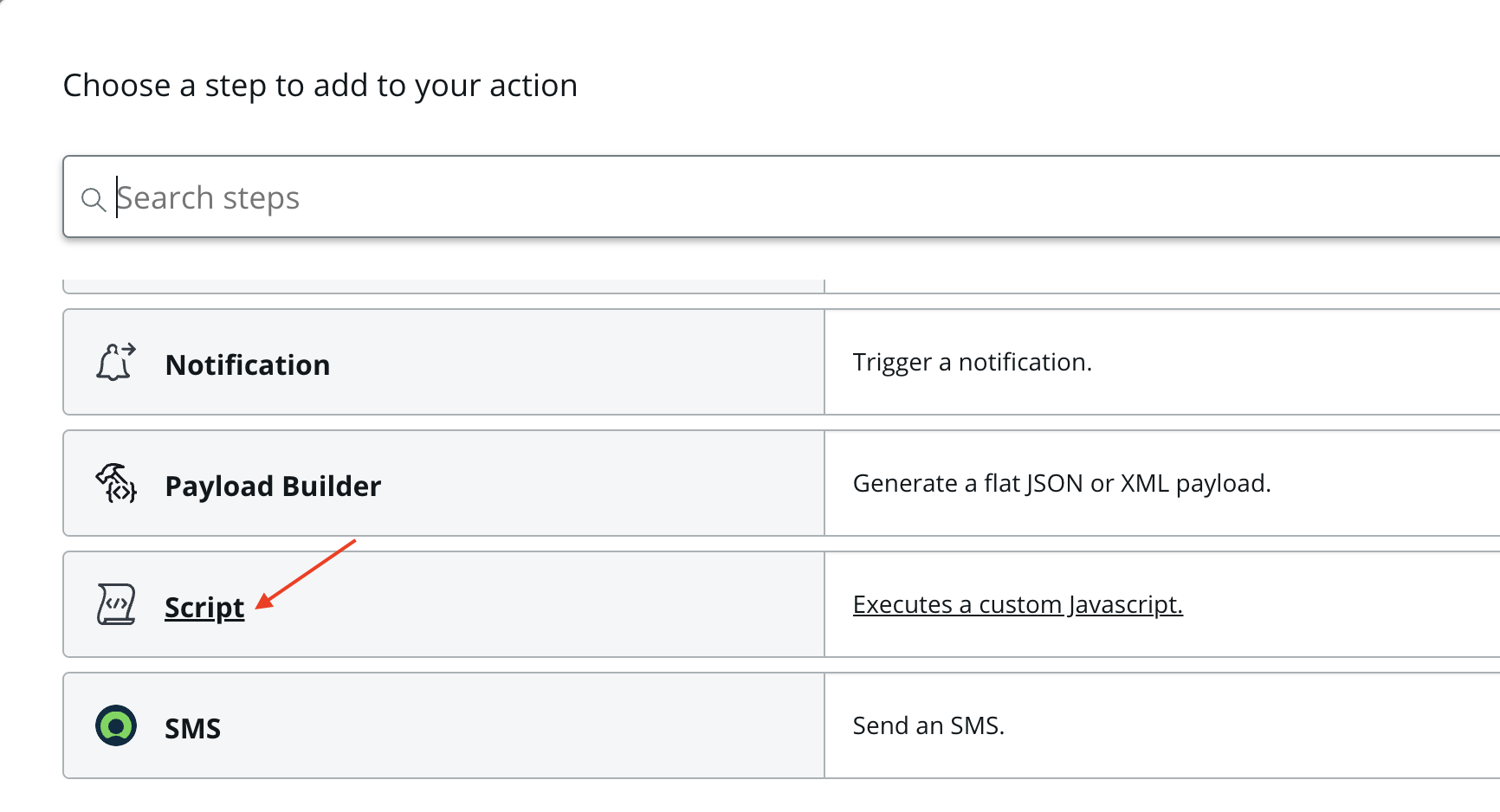Focus the 'Search steps' placeholder text
Screen dimensions: 1500x812
(208, 198)
